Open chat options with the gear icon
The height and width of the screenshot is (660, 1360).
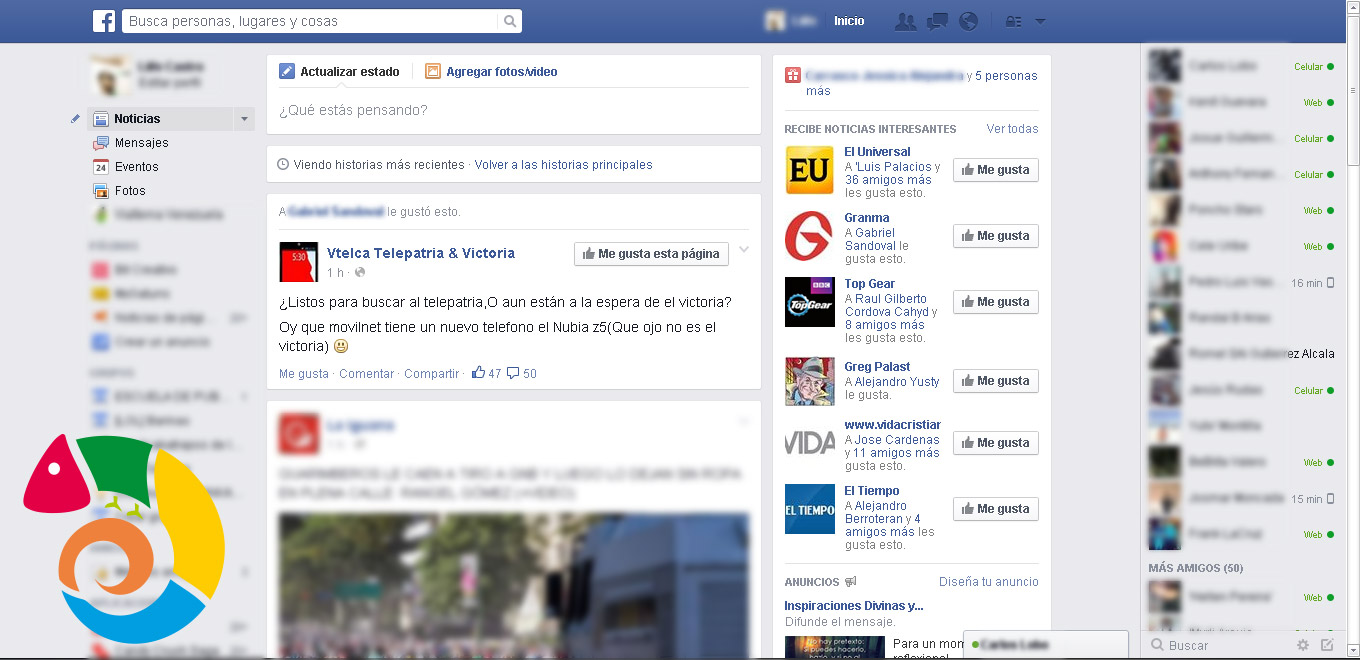[1304, 645]
